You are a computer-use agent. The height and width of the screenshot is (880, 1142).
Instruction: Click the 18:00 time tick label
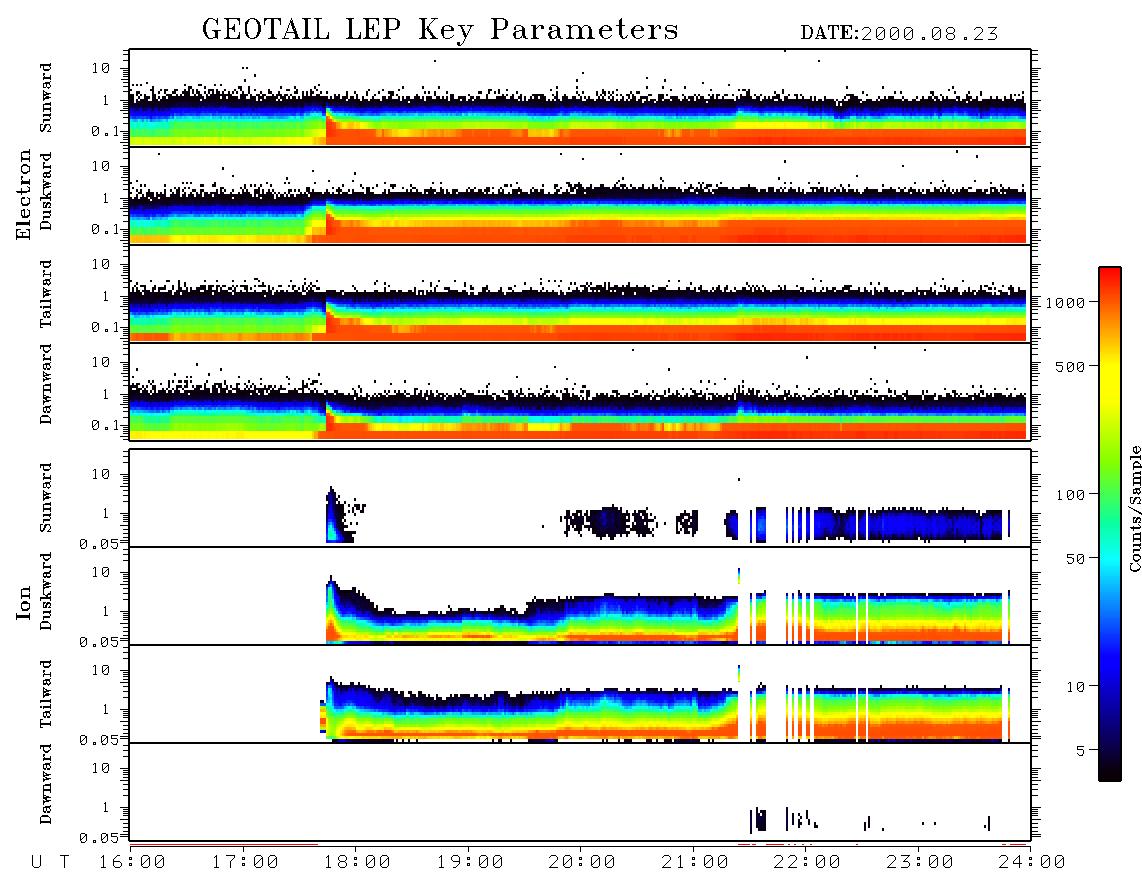358,862
